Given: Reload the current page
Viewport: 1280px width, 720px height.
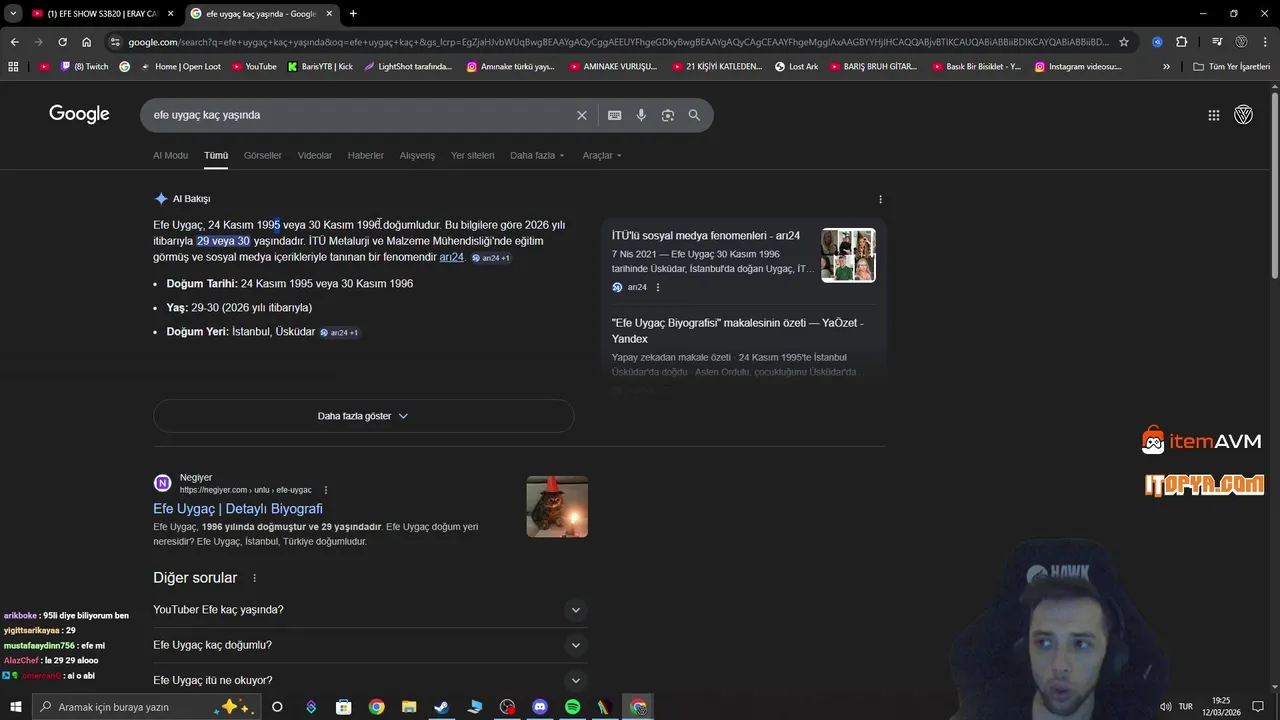Looking at the screenshot, I should (62, 42).
